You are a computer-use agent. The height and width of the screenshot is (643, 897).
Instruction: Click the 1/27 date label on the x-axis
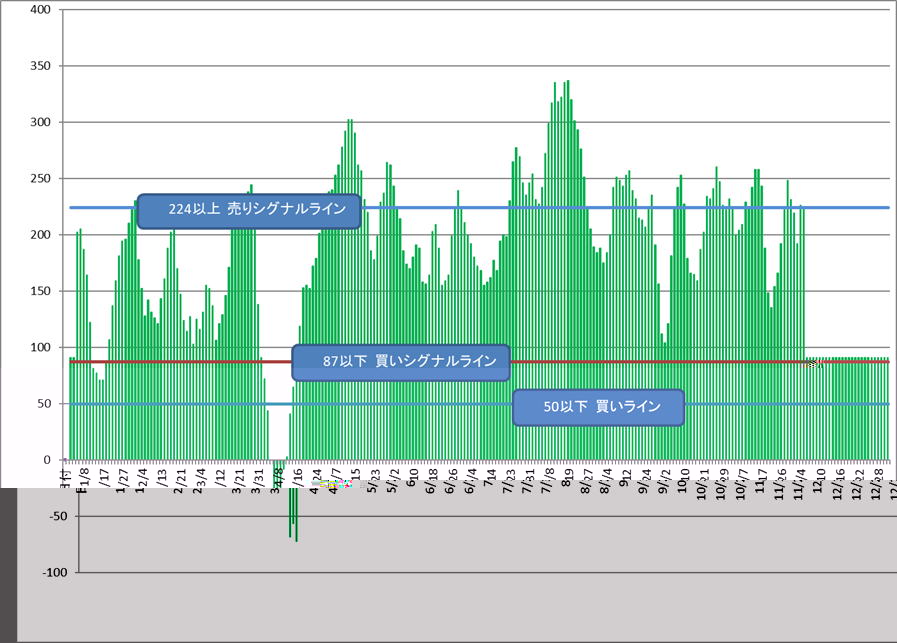121,477
